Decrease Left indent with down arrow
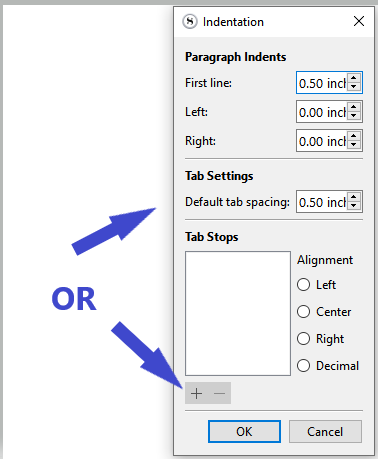This screenshot has width=378, height=459. (x=354, y=116)
